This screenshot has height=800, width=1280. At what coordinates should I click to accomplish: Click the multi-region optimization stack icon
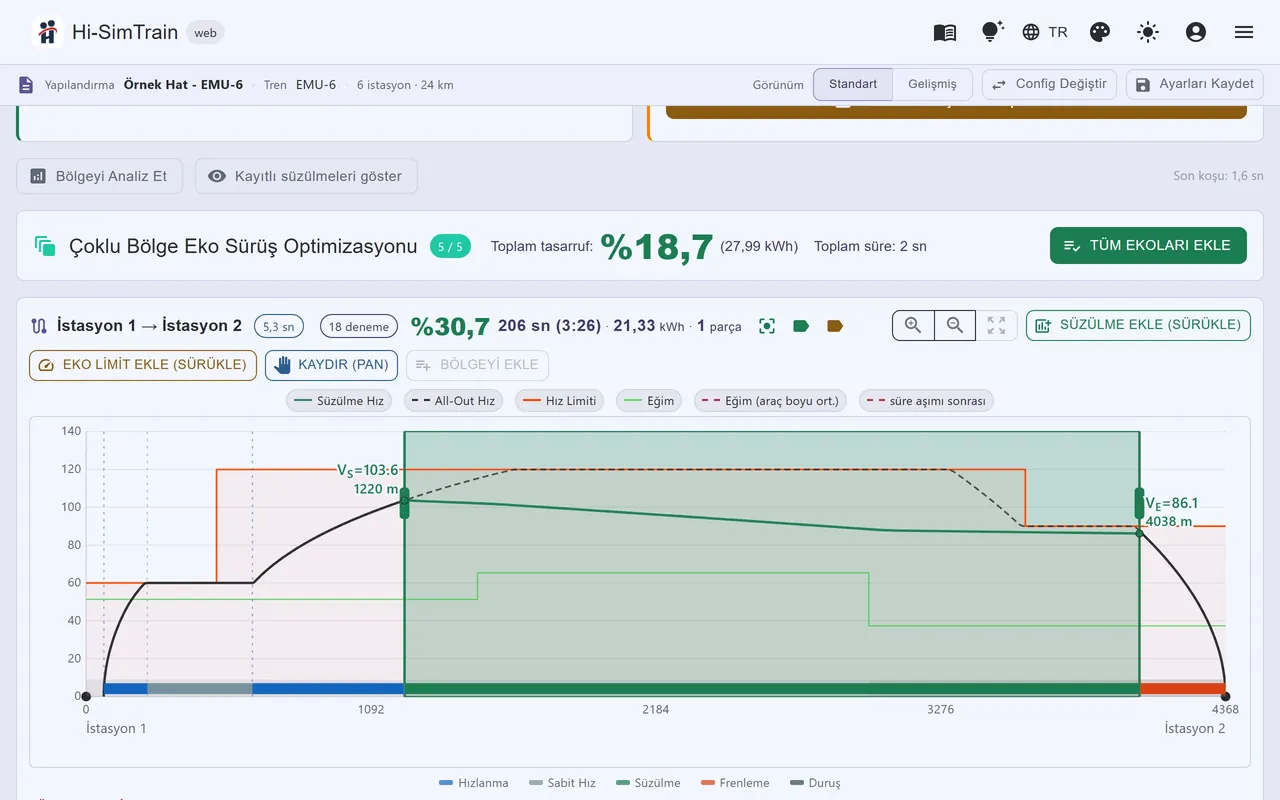pyautogui.click(x=44, y=246)
